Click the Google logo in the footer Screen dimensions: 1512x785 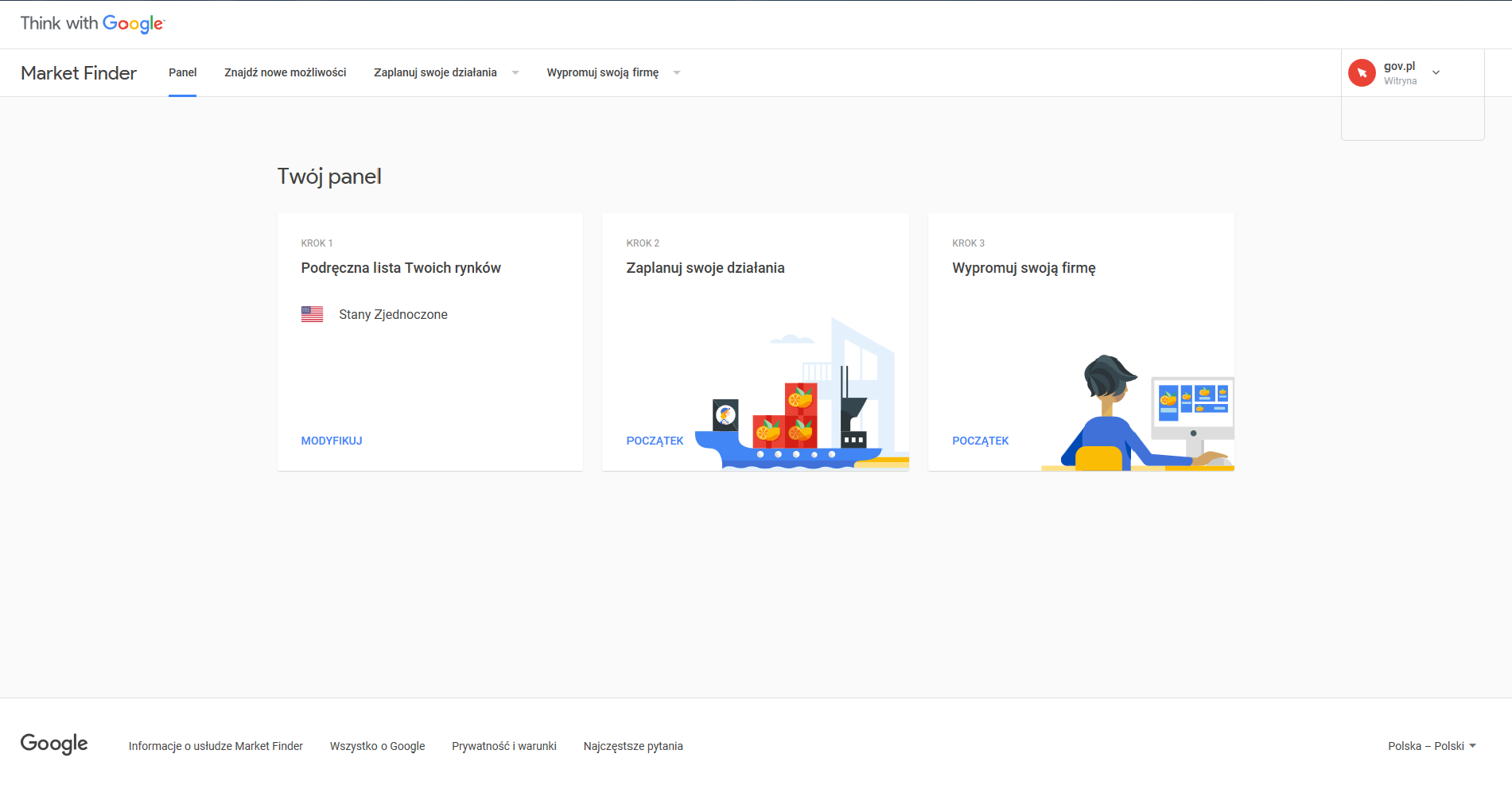click(x=54, y=744)
